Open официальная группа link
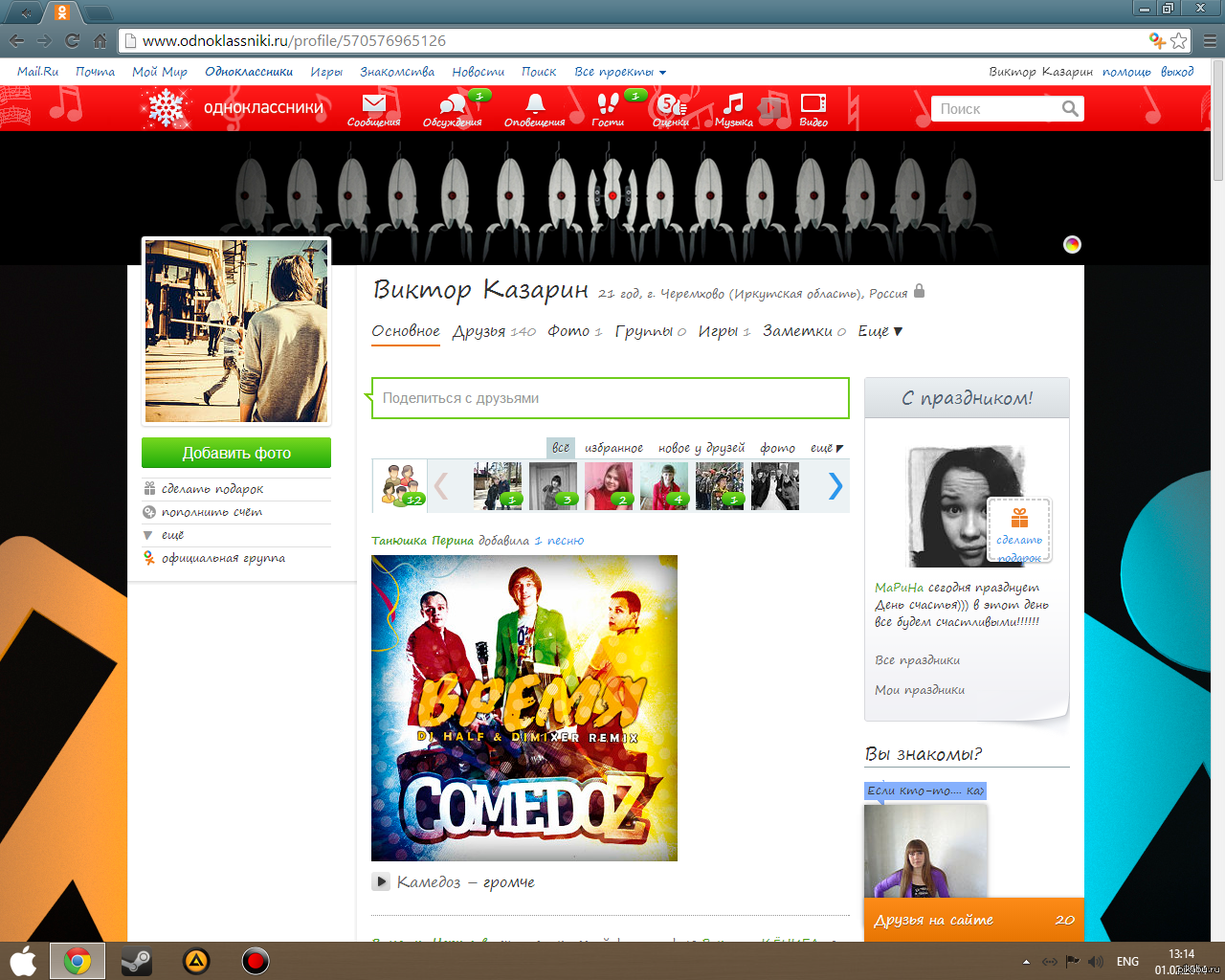Viewport: 1225px width, 980px height. pyautogui.click(x=223, y=558)
